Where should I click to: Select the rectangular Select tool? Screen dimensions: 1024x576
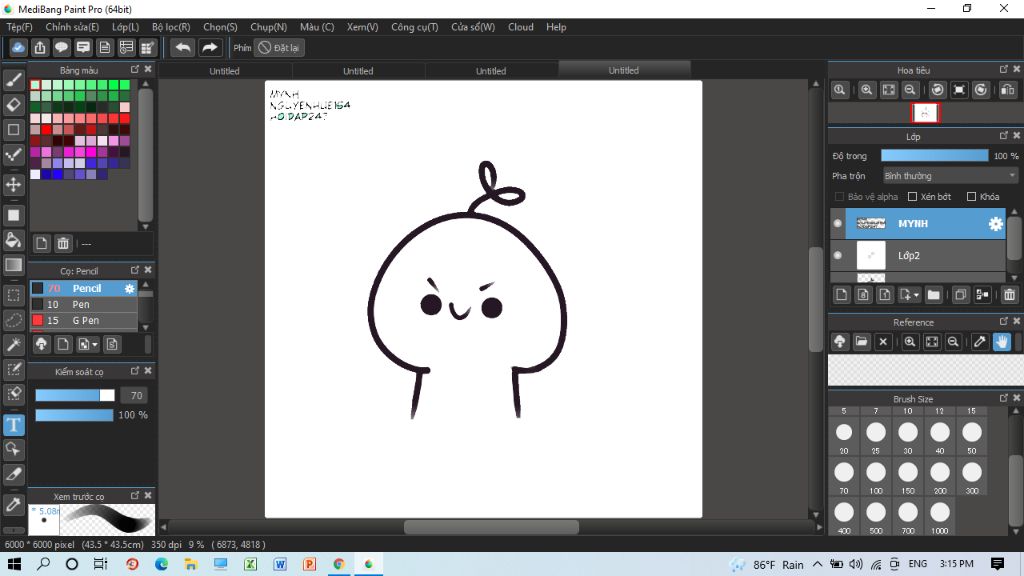13,295
